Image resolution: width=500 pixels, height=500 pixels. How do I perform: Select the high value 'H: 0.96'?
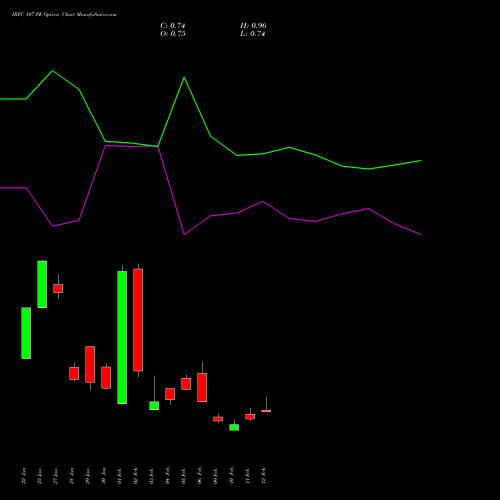point(253,26)
